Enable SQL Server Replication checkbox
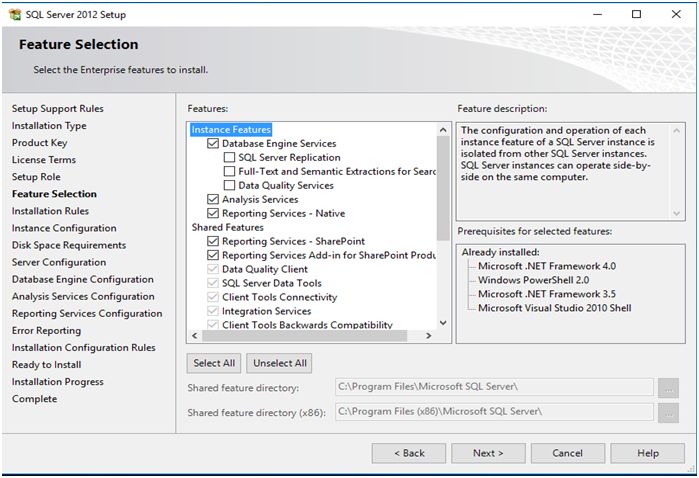Viewport: 699px width, 478px height. point(229,157)
